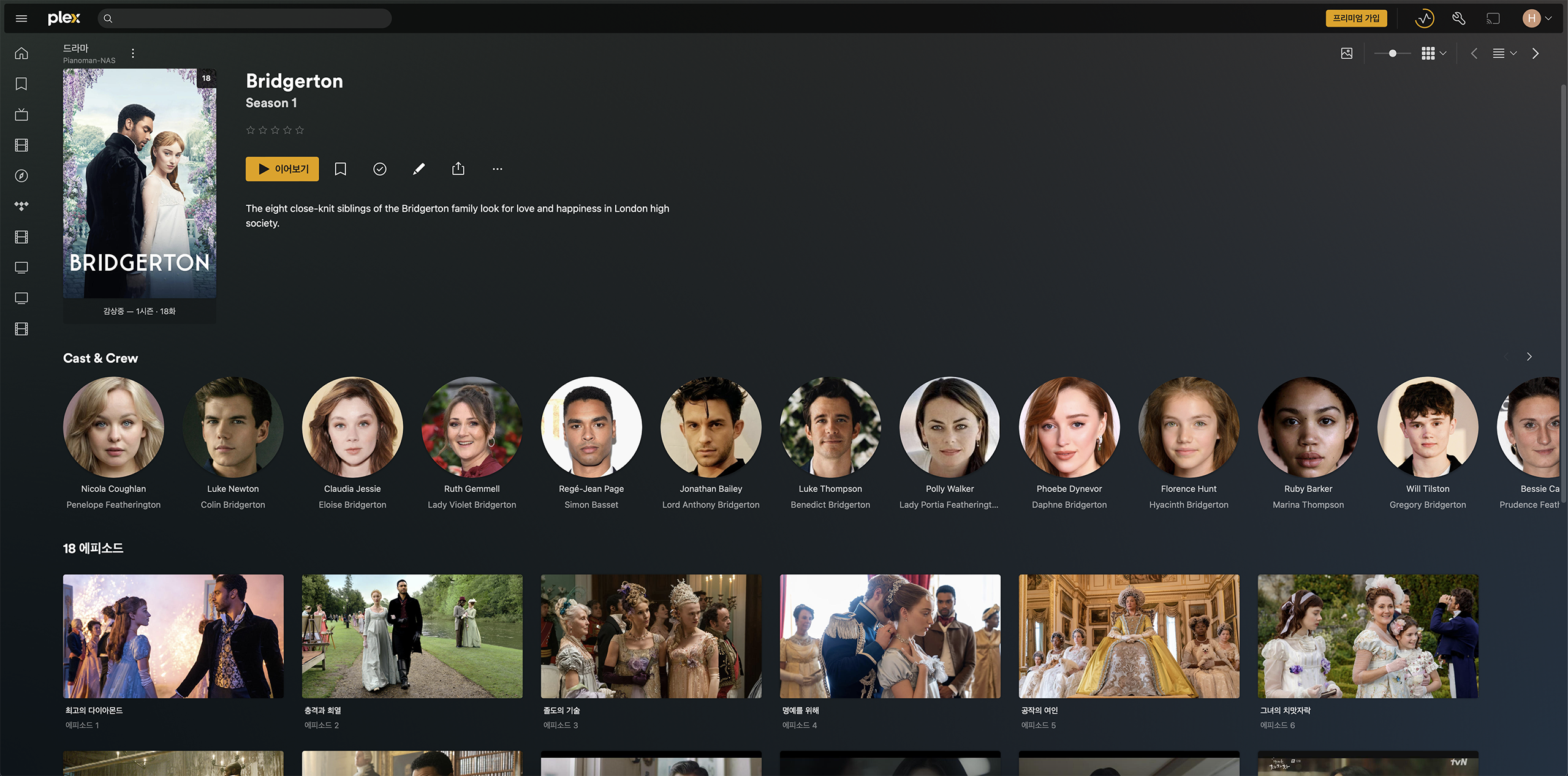Open Luke Newton cast profile
The image size is (1568, 776).
233,427
